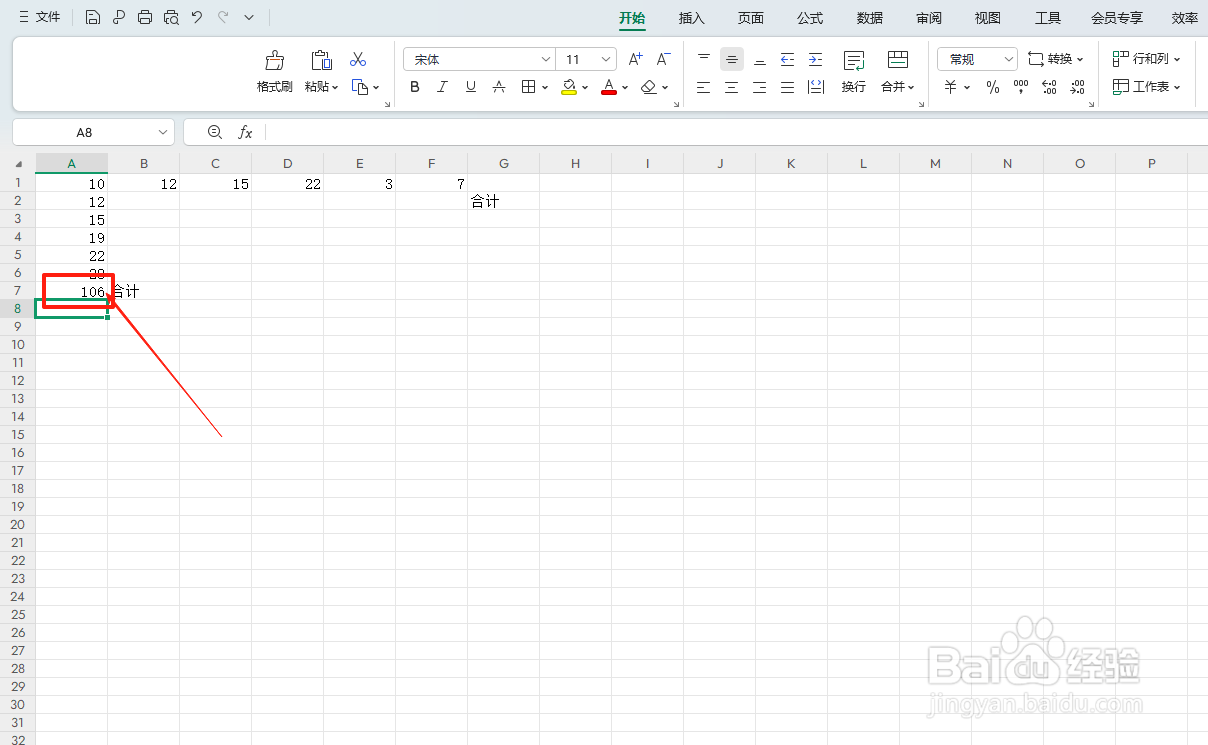Click the Merge cells (合并) icon
The height and width of the screenshot is (745, 1208).
point(898,60)
